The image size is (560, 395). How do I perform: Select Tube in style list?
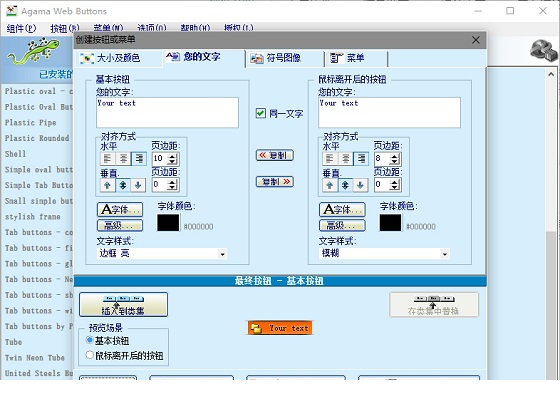pyautogui.click(x=14, y=342)
